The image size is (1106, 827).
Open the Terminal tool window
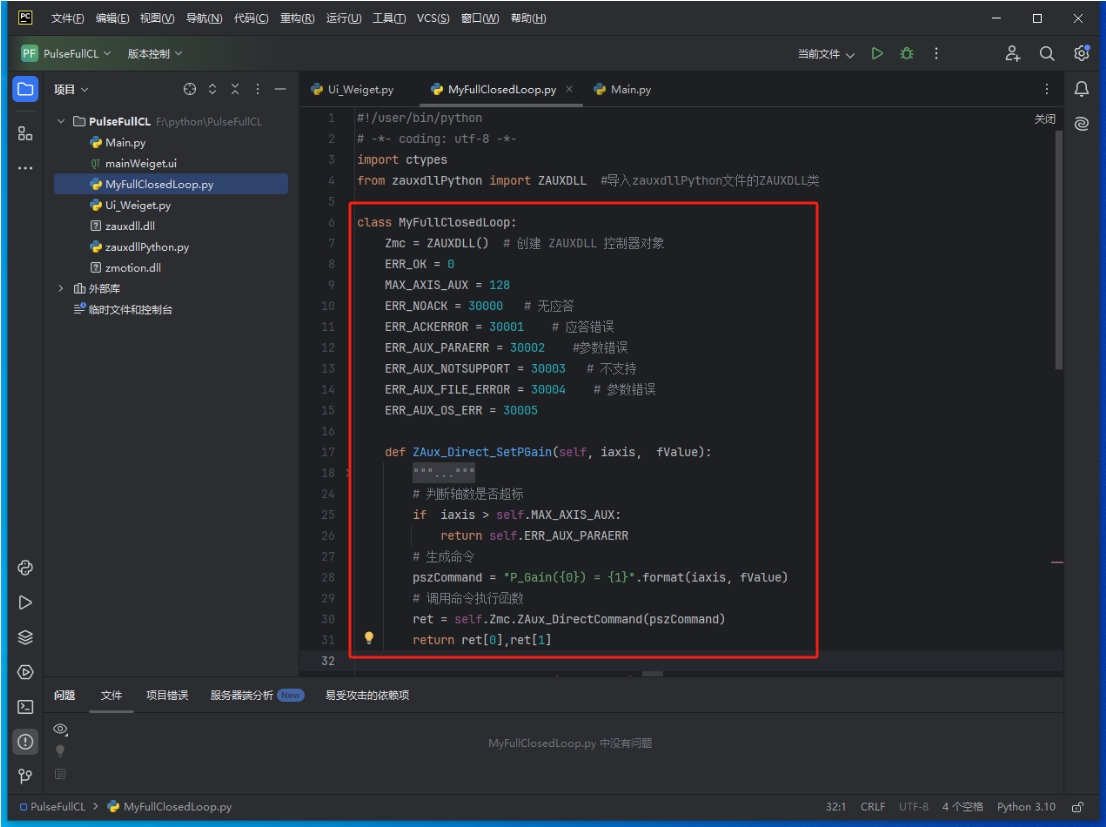click(x=25, y=706)
